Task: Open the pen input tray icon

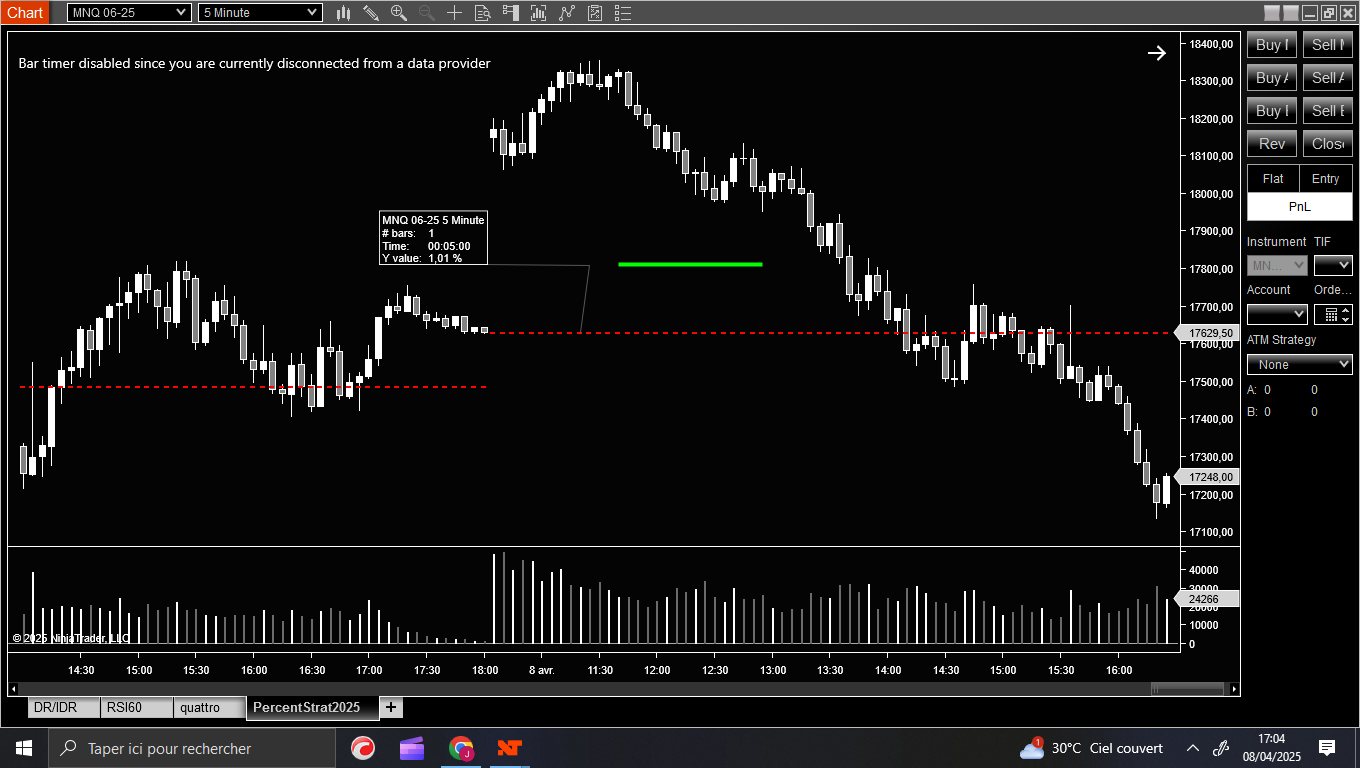Action: 1220,748
